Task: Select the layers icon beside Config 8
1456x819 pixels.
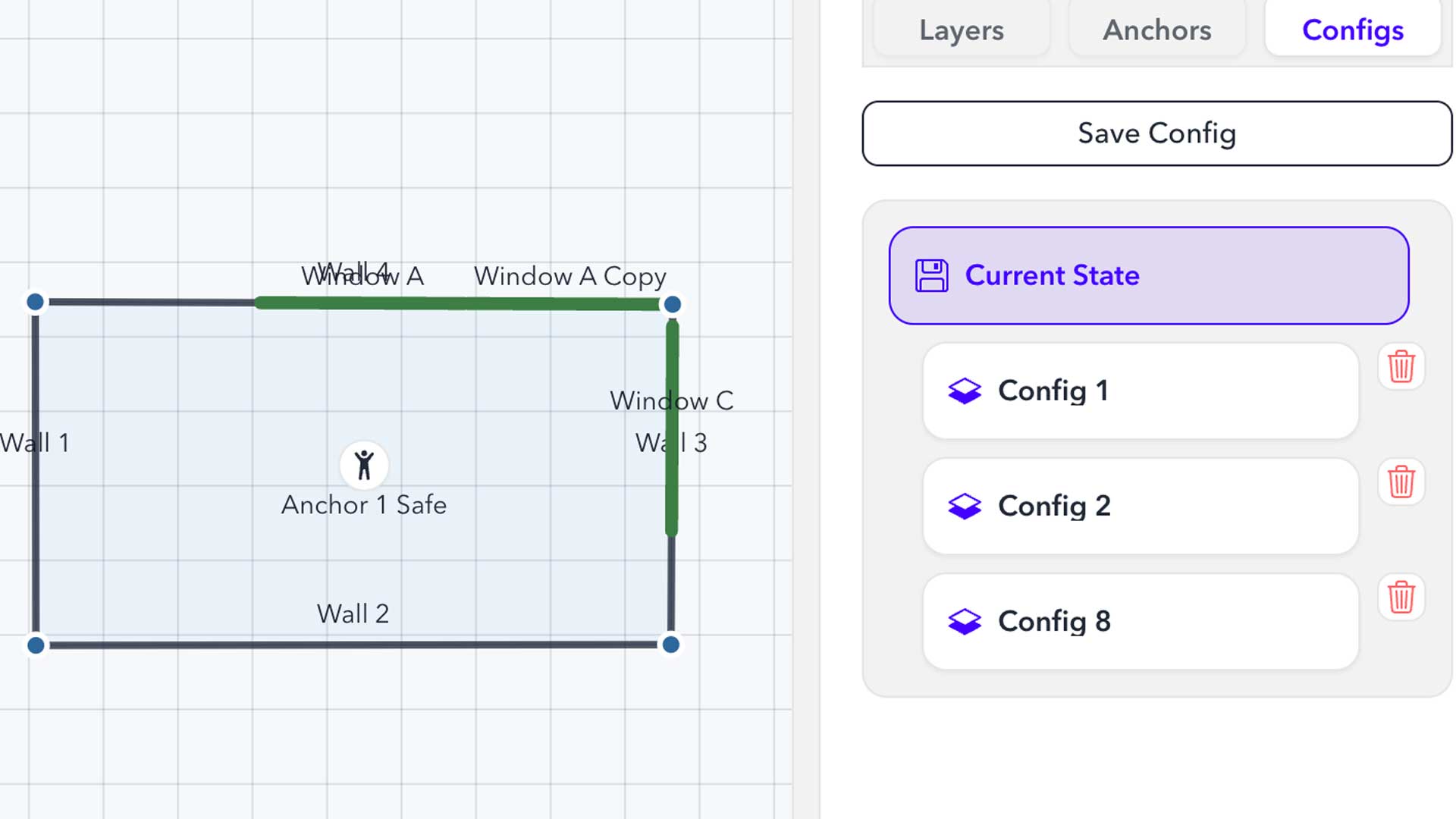Action: pos(964,621)
